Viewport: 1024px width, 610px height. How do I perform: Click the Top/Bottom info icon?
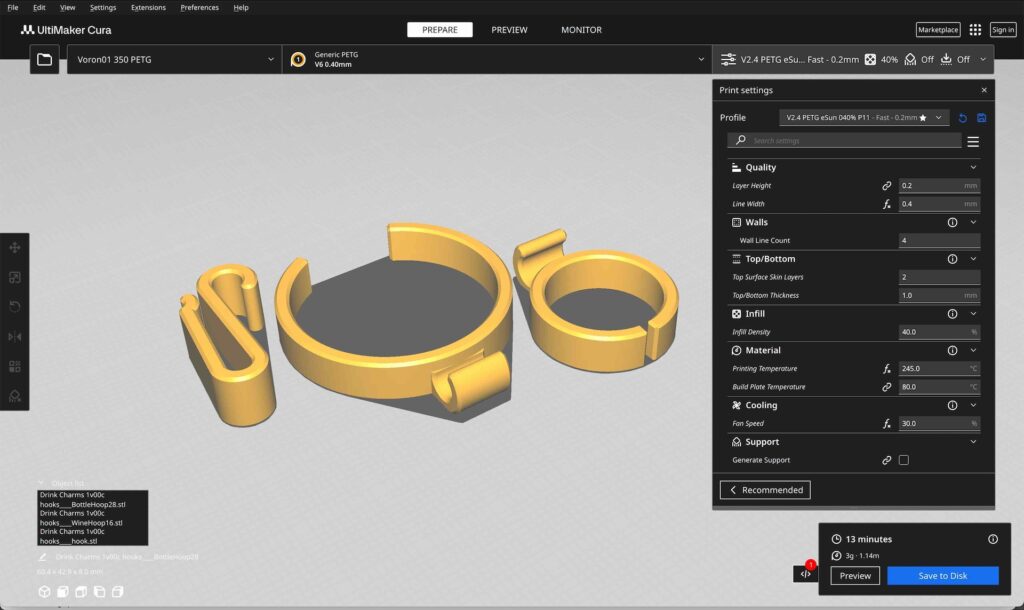952,259
